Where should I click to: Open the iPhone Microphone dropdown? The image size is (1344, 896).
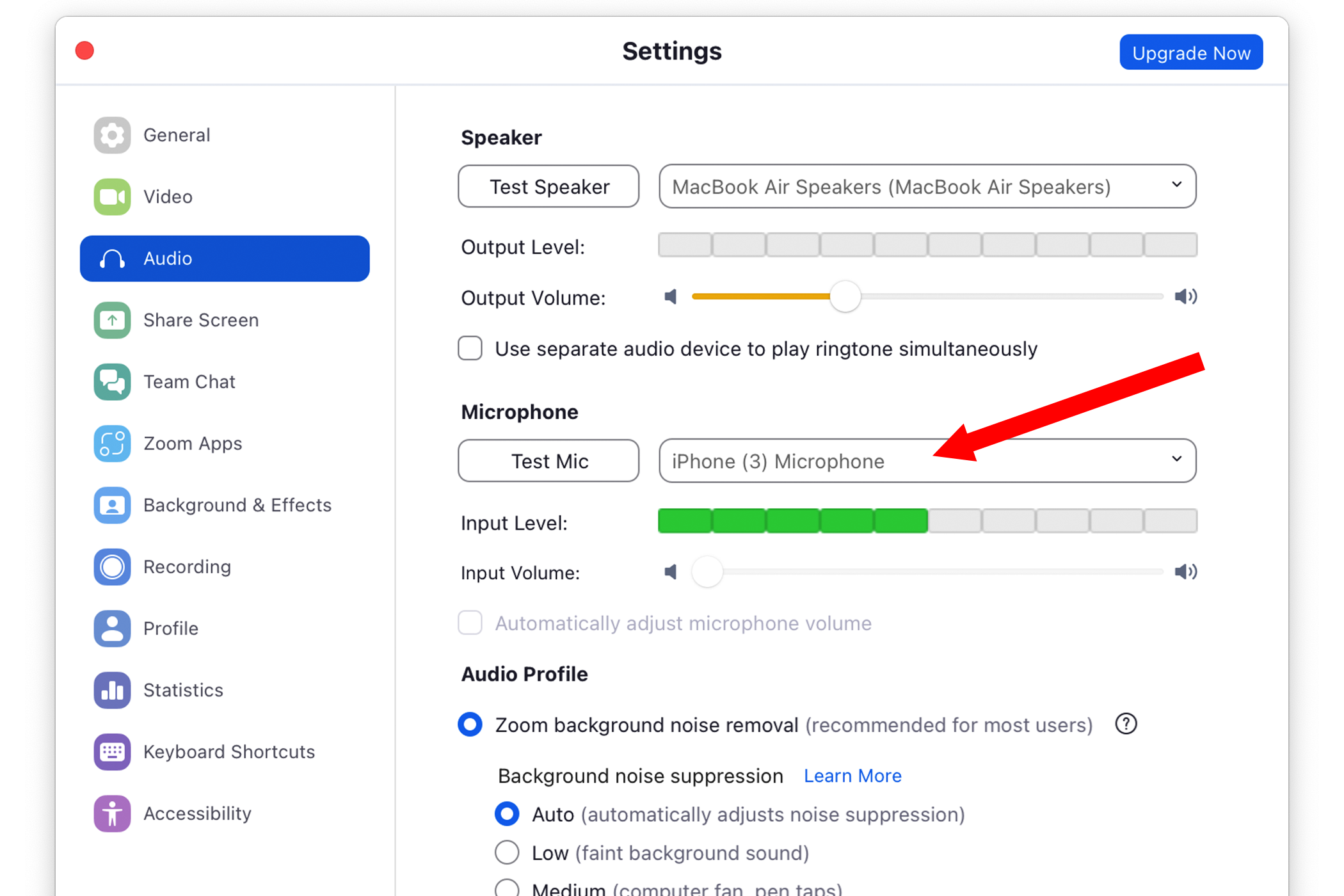point(927,461)
